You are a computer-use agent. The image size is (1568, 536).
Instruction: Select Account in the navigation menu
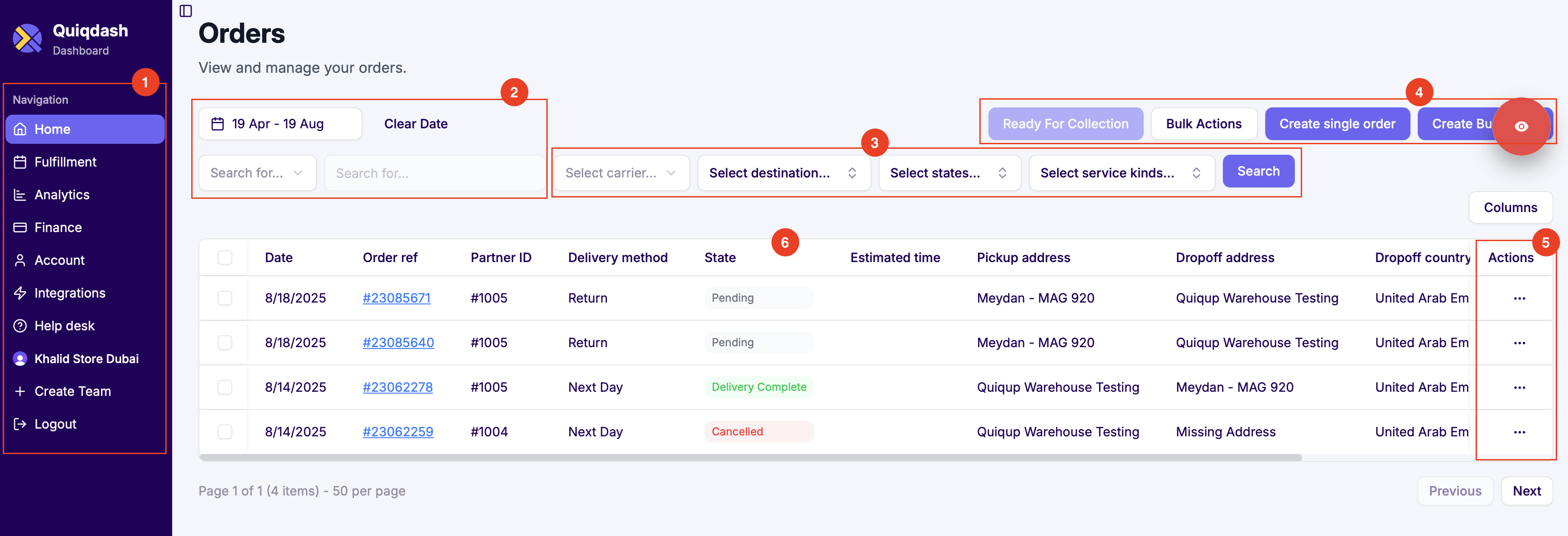click(x=60, y=260)
